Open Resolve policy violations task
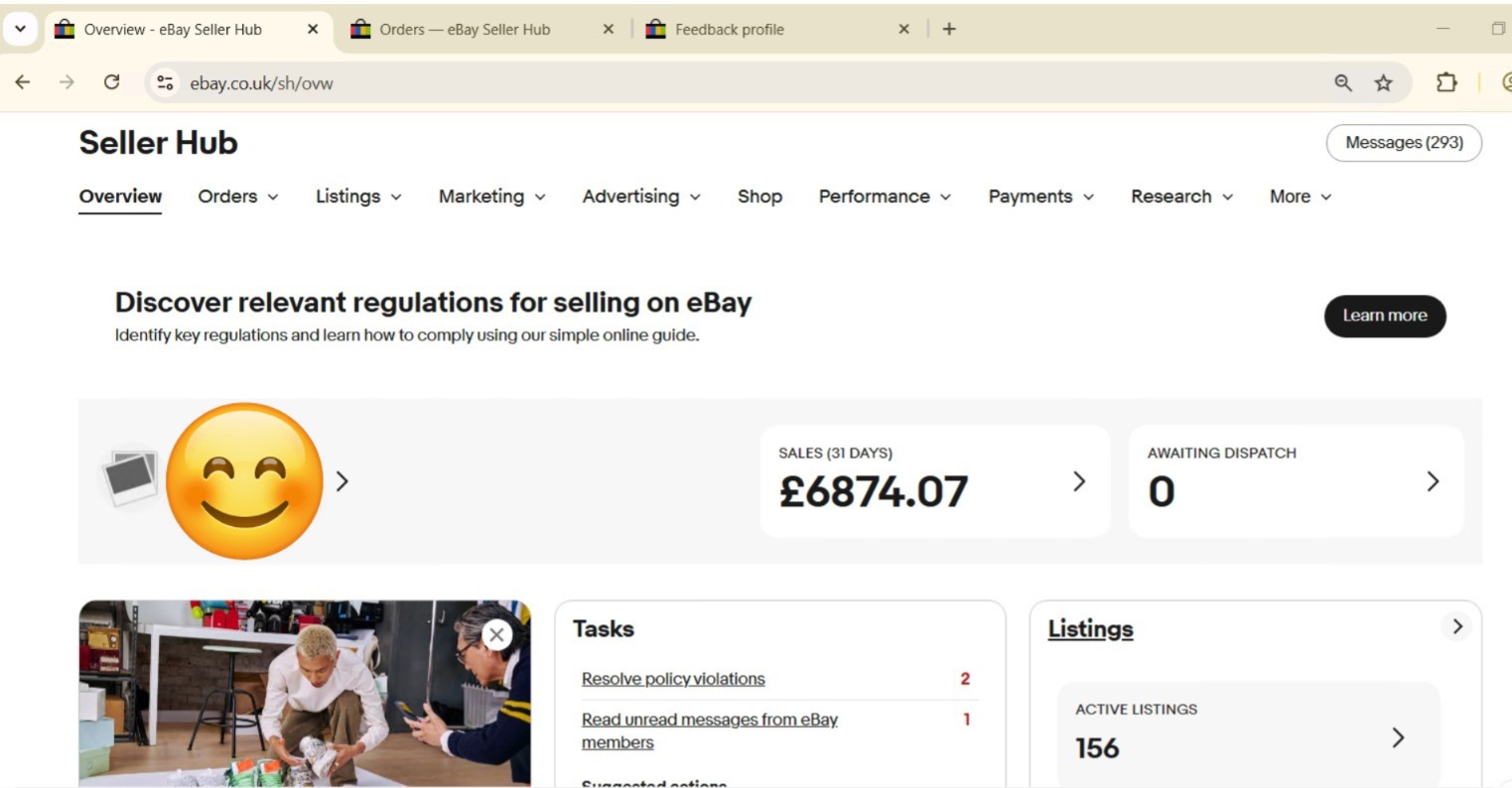 click(x=673, y=679)
